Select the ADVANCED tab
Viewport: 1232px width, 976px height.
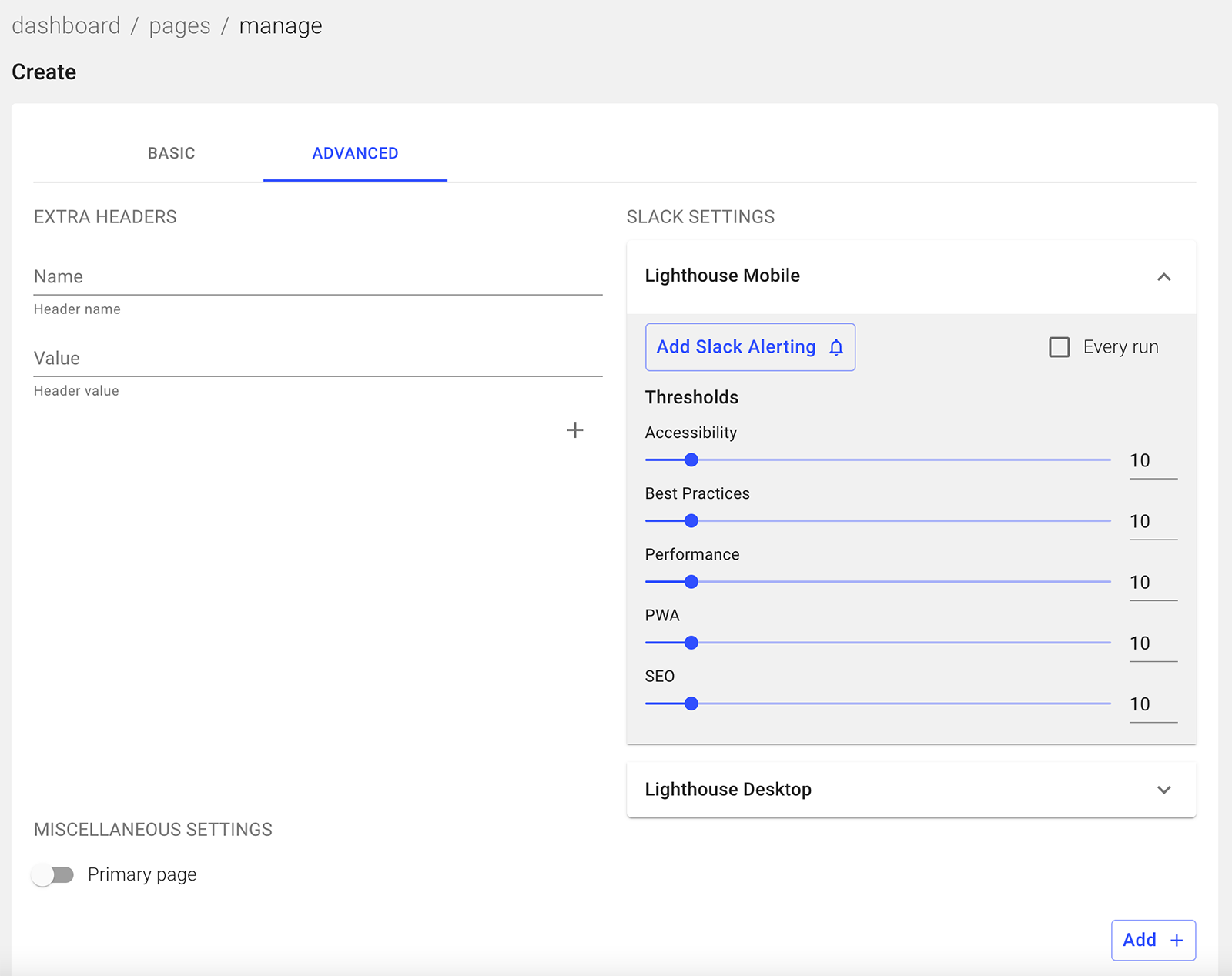[x=355, y=153]
